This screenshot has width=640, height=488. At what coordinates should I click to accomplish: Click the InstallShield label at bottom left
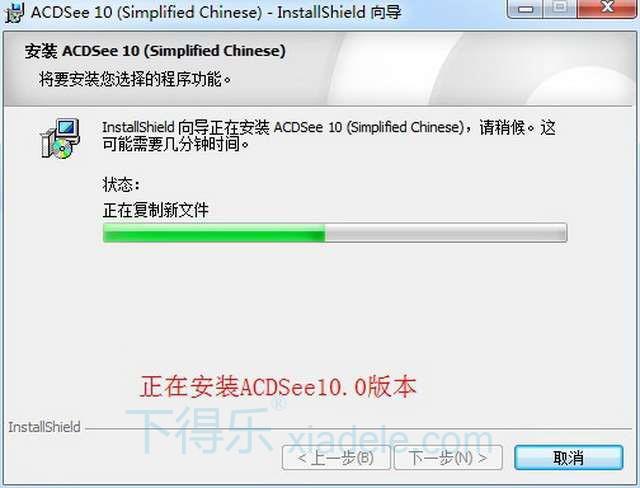click(44, 427)
